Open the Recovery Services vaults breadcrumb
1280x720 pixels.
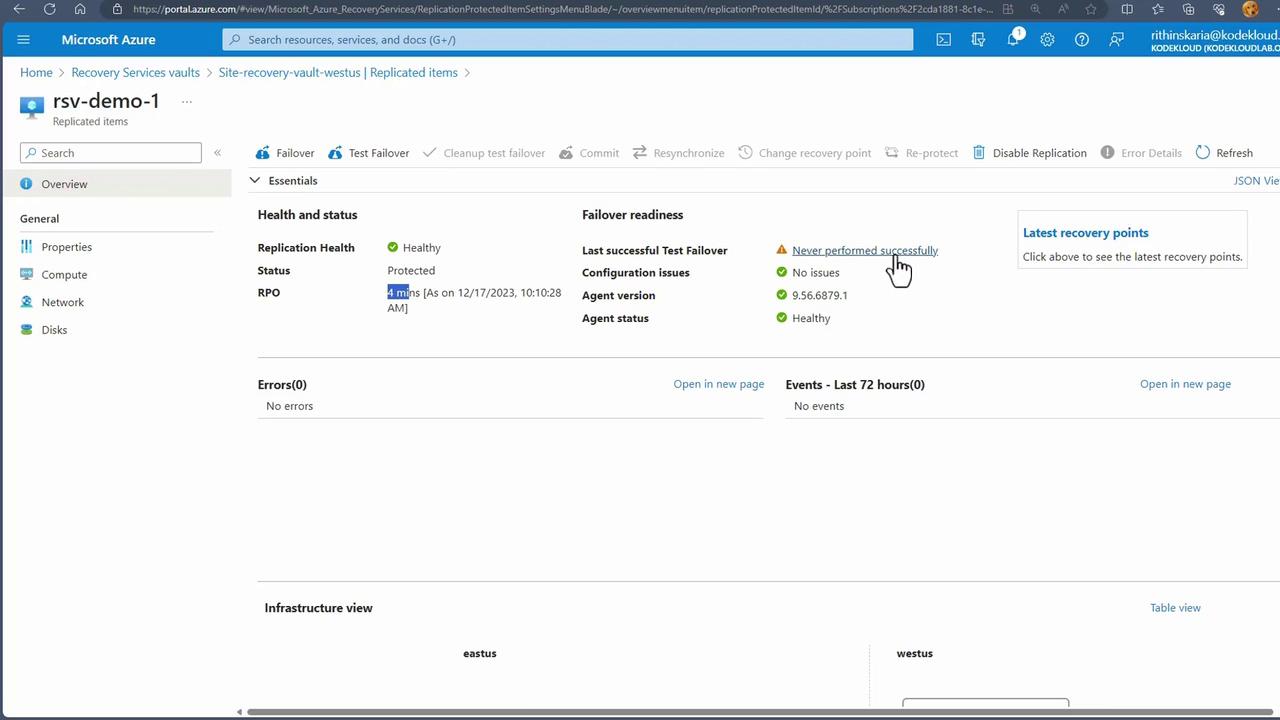point(136,73)
